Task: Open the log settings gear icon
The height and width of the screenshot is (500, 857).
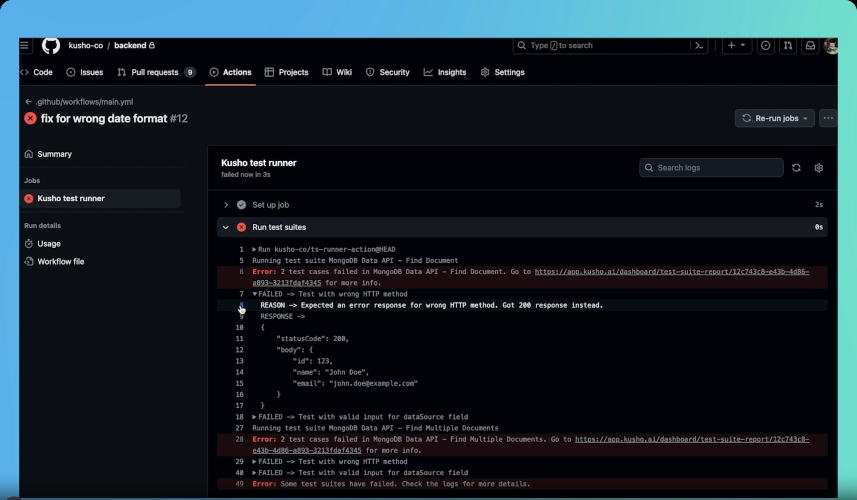Action: click(x=818, y=168)
